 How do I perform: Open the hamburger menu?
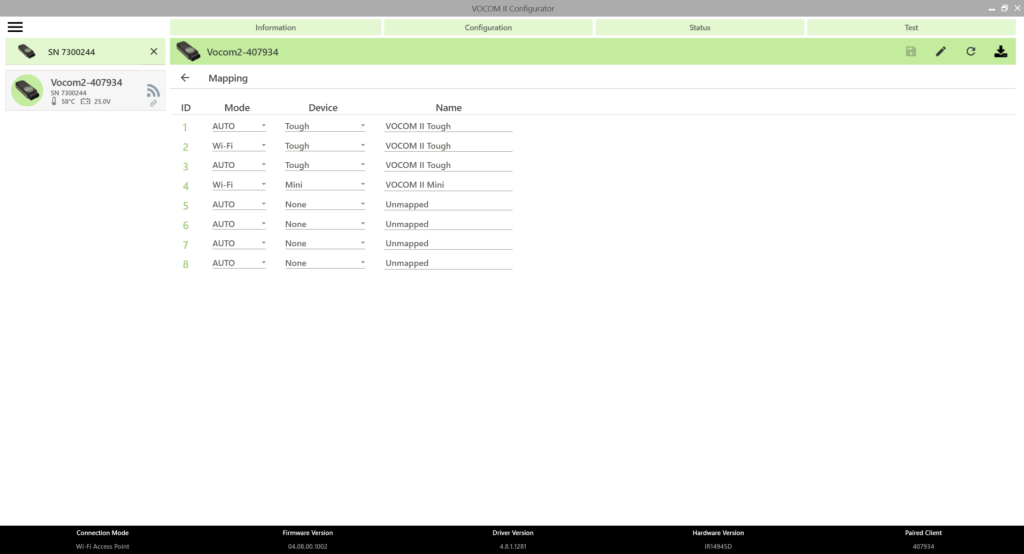(x=15, y=27)
